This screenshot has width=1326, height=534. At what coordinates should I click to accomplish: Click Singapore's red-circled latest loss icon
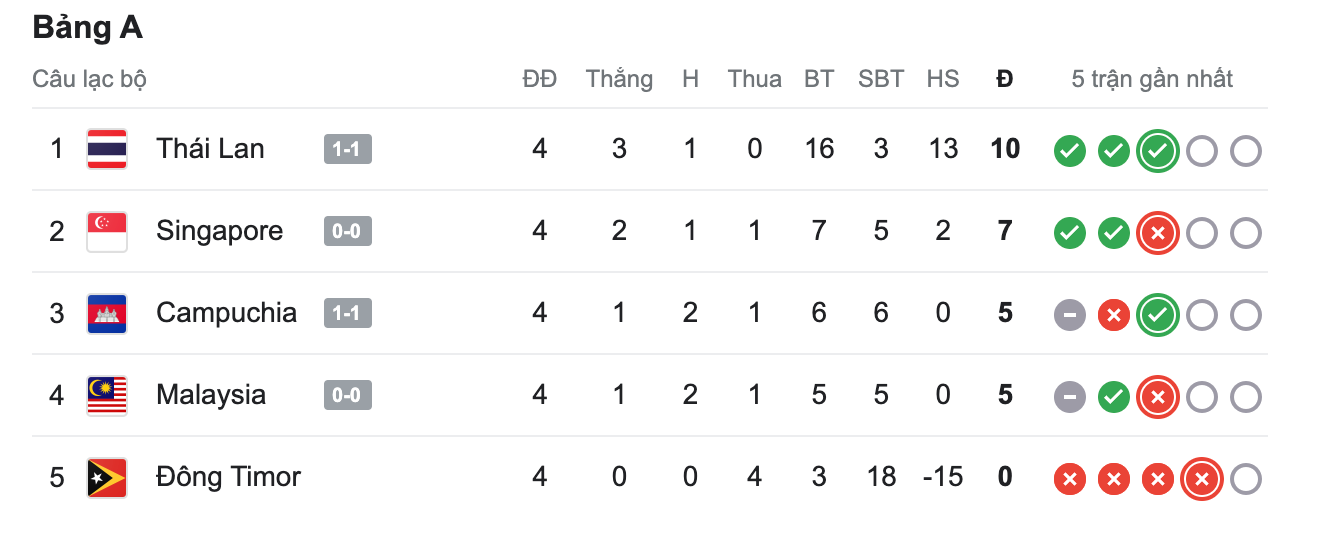[1158, 233]
